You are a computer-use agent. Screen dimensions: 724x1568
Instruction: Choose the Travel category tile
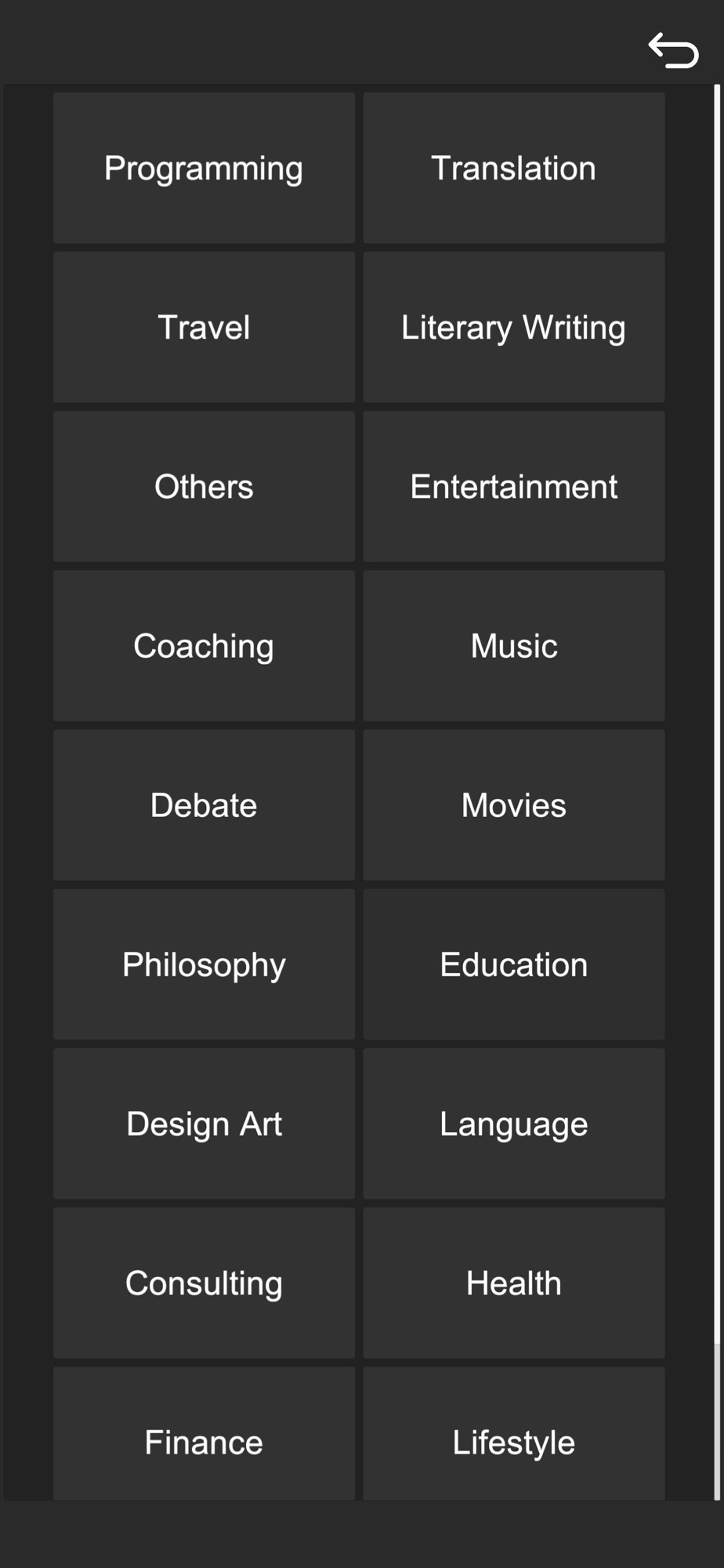point(204,327)
